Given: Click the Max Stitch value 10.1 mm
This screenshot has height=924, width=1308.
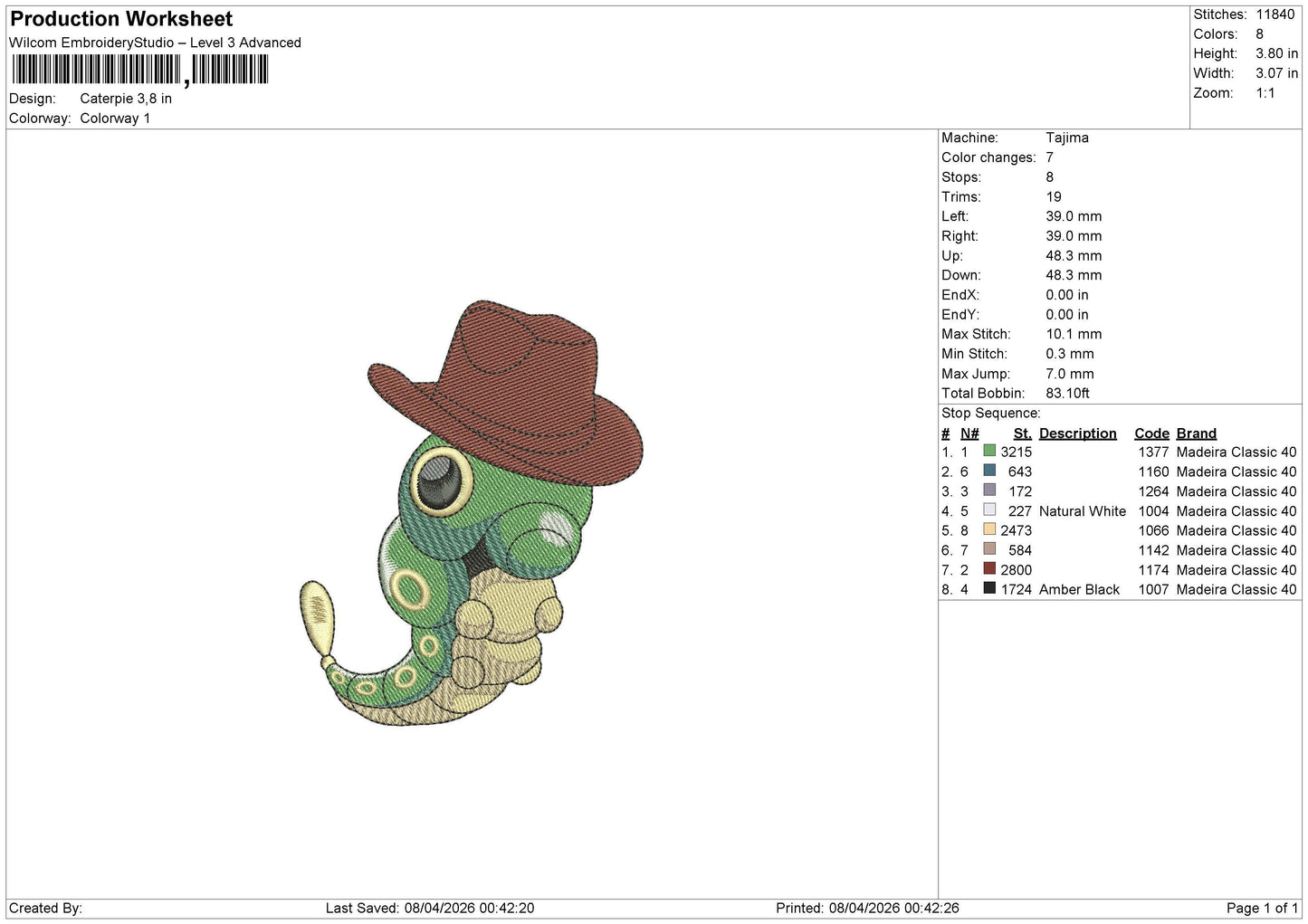Looking at the screenshot, I should click(1074, 334).
